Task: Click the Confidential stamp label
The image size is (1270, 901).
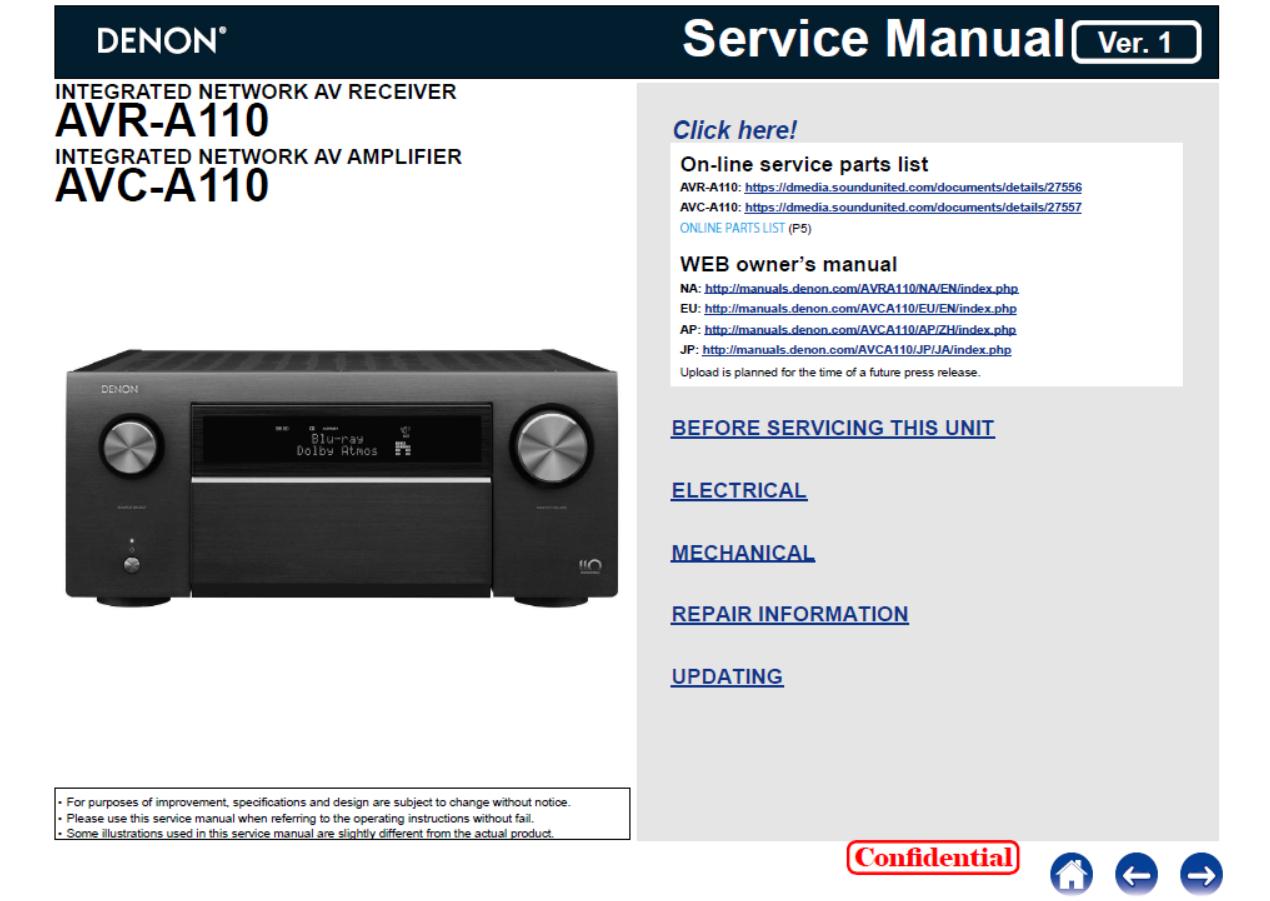Action: (x=932, y=858)
